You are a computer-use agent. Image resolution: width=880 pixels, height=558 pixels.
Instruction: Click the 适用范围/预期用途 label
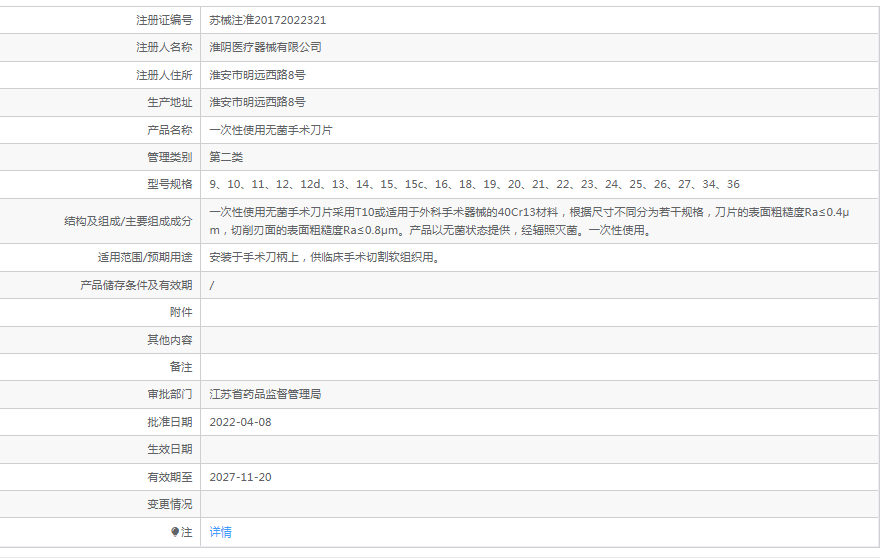pyautogui.click(x=145, y=257)
